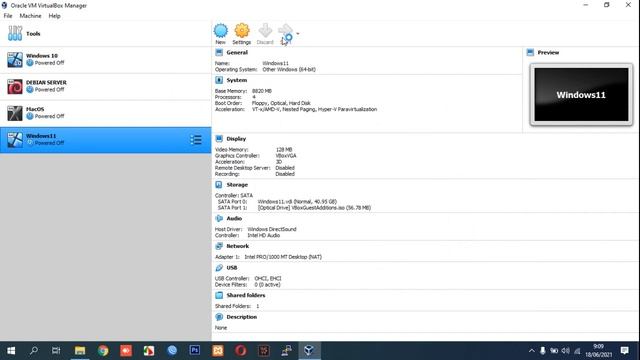Click the Audio section speaker icon
Viewport: 640px width, 360px height.
(x=219, y=218)
